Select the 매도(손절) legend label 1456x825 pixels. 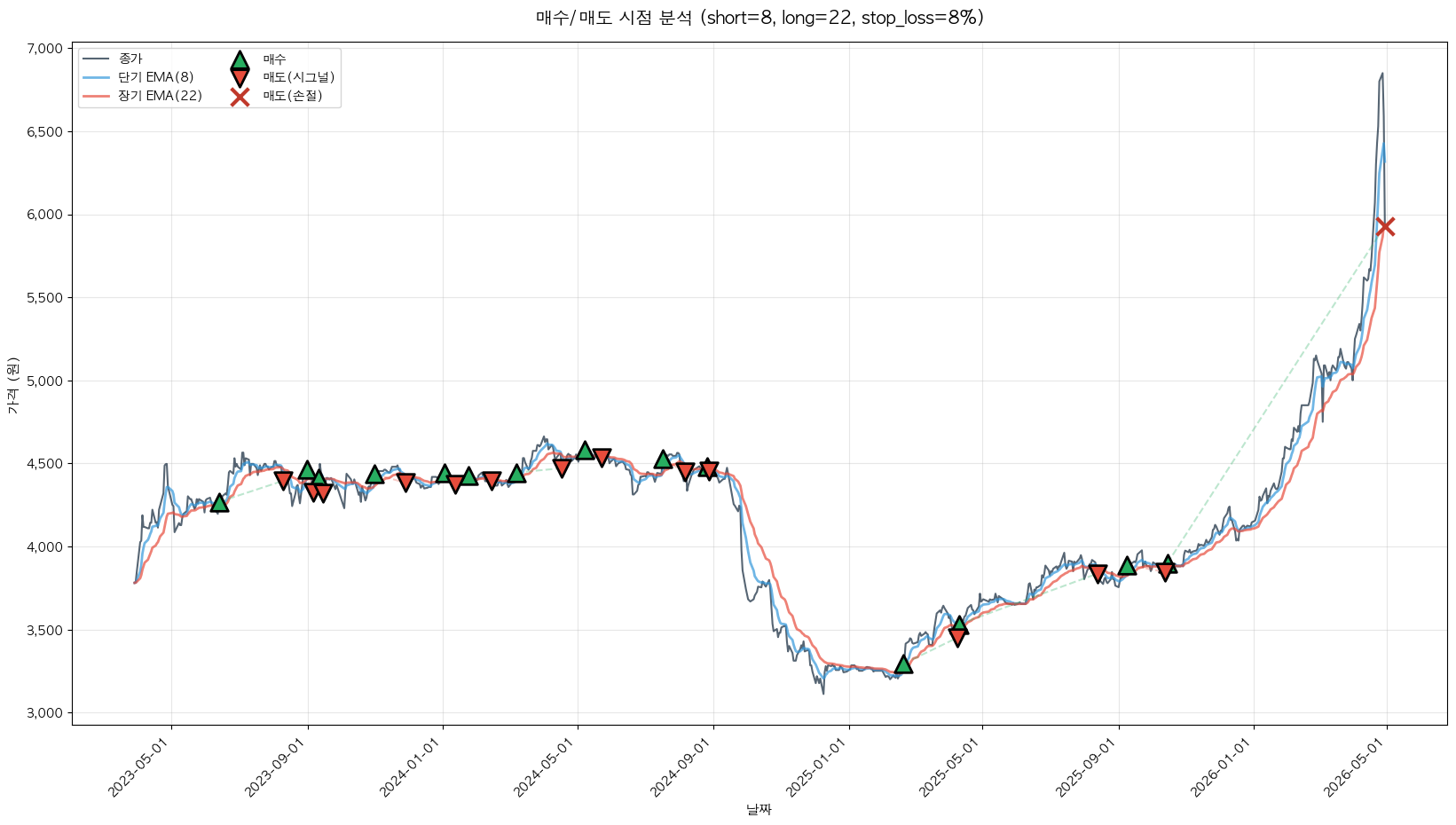pyautogui.click(x=293, y=97)
